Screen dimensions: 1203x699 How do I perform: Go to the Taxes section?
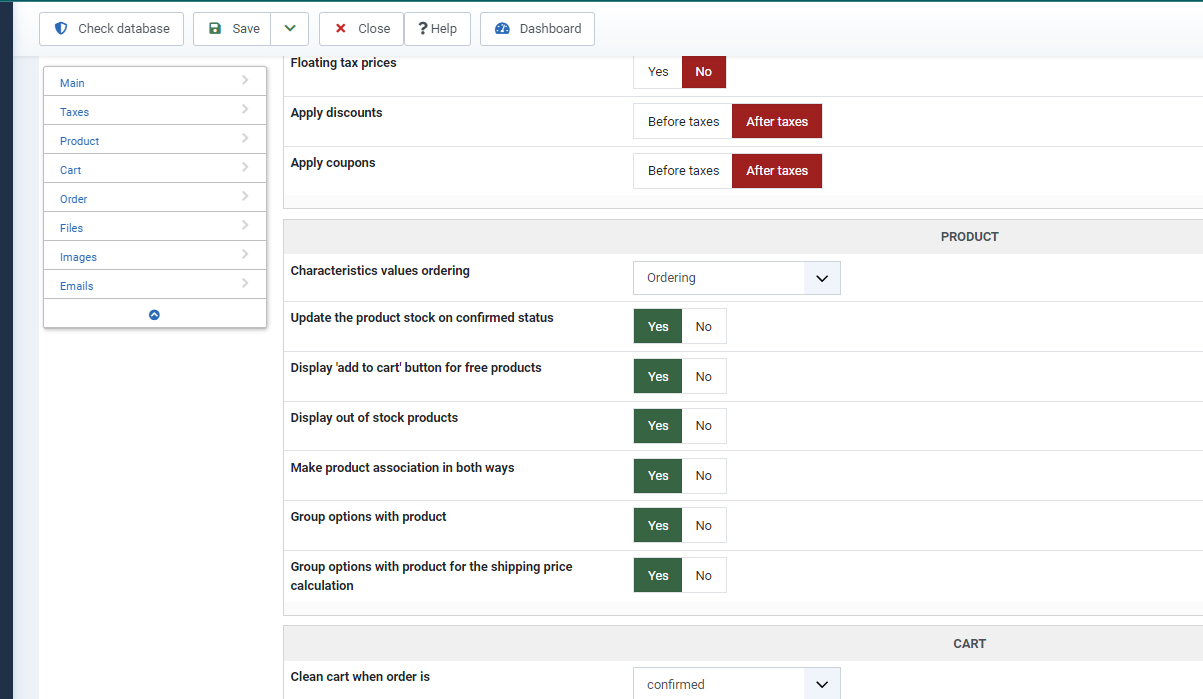click(x=75, y=112)
